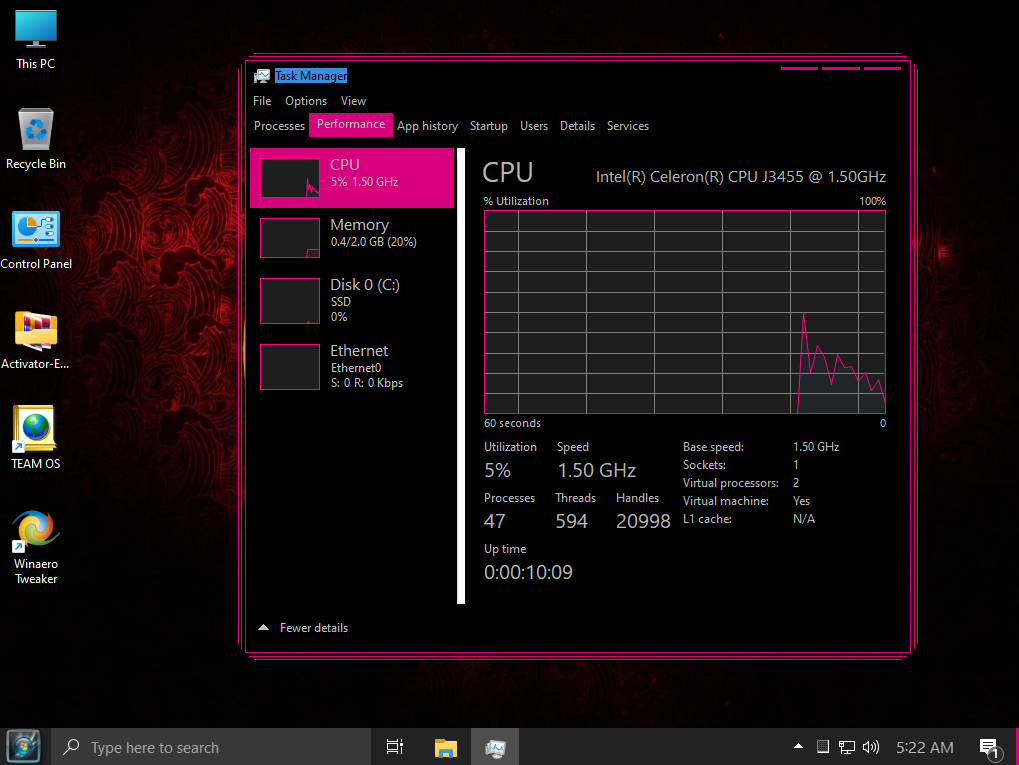Click the performance list scrollbar
The image size is (1019, 765).
(x=461, y=376)
